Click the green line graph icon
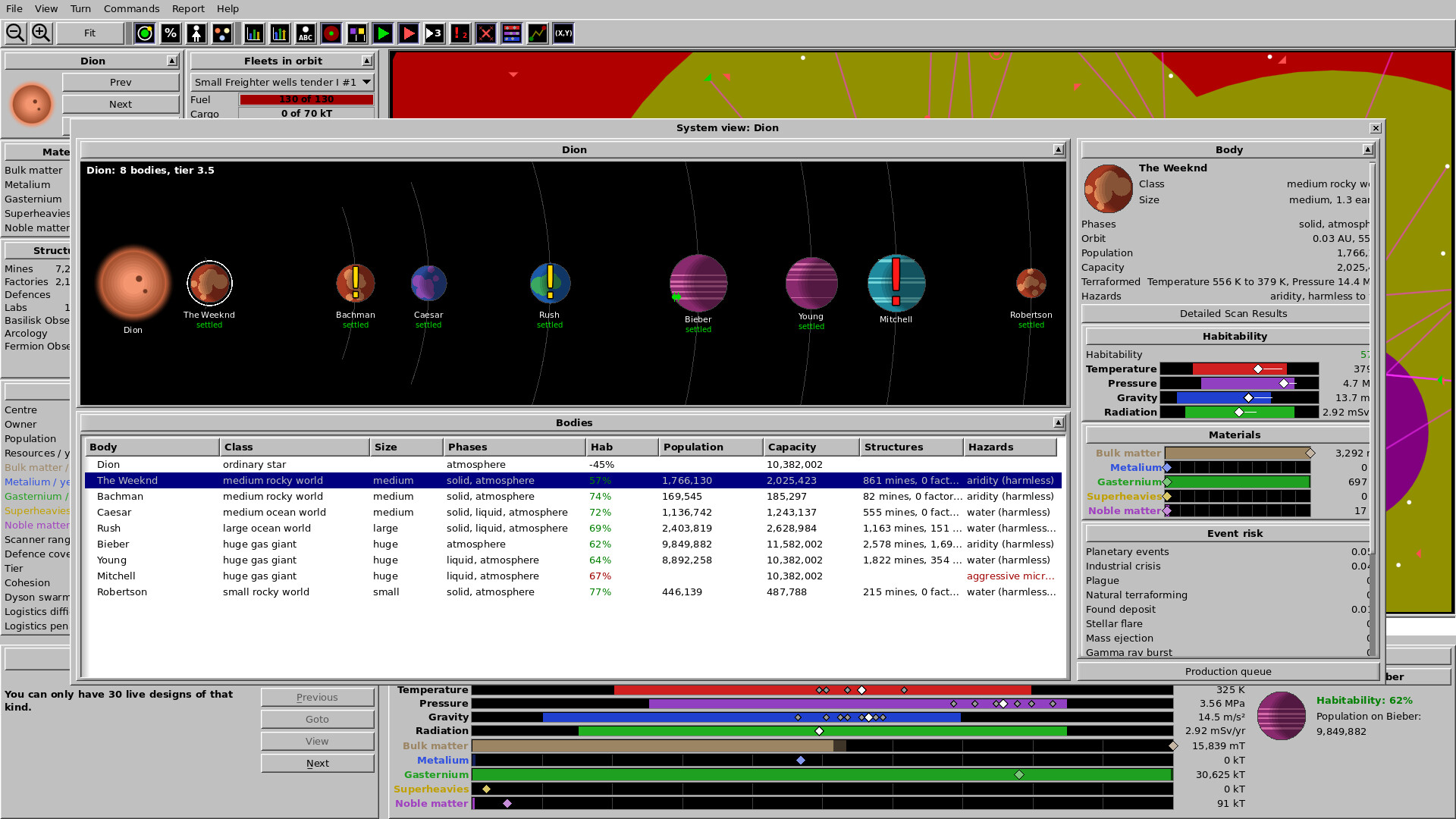 (538, 33)
